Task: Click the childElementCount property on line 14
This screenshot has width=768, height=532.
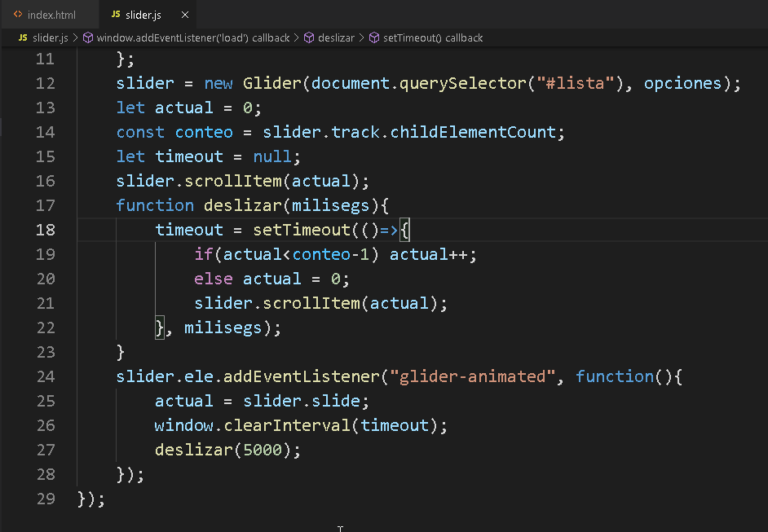Action: [x=477, y=132]
